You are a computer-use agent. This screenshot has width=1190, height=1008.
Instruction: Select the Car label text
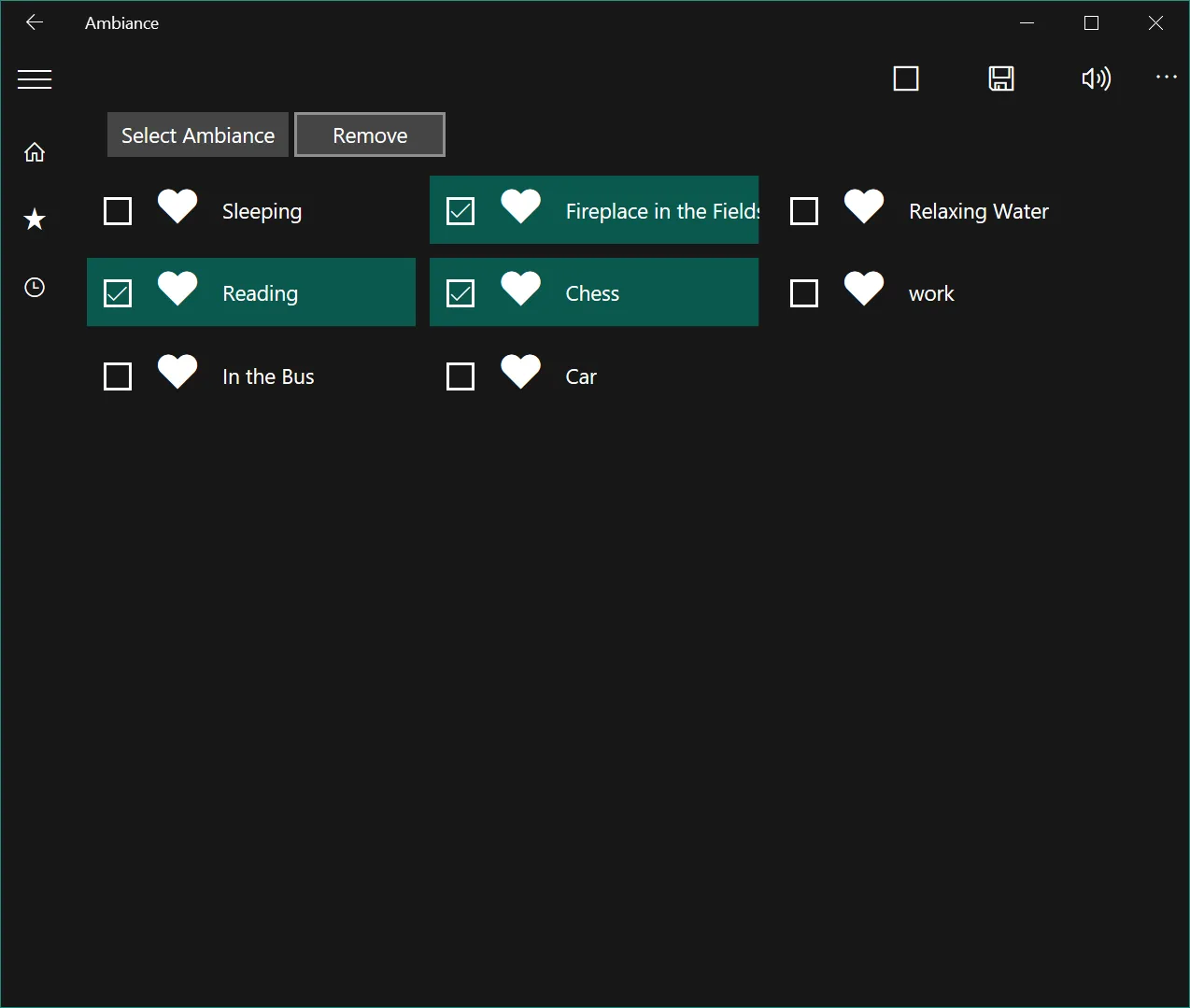(581, 376)
